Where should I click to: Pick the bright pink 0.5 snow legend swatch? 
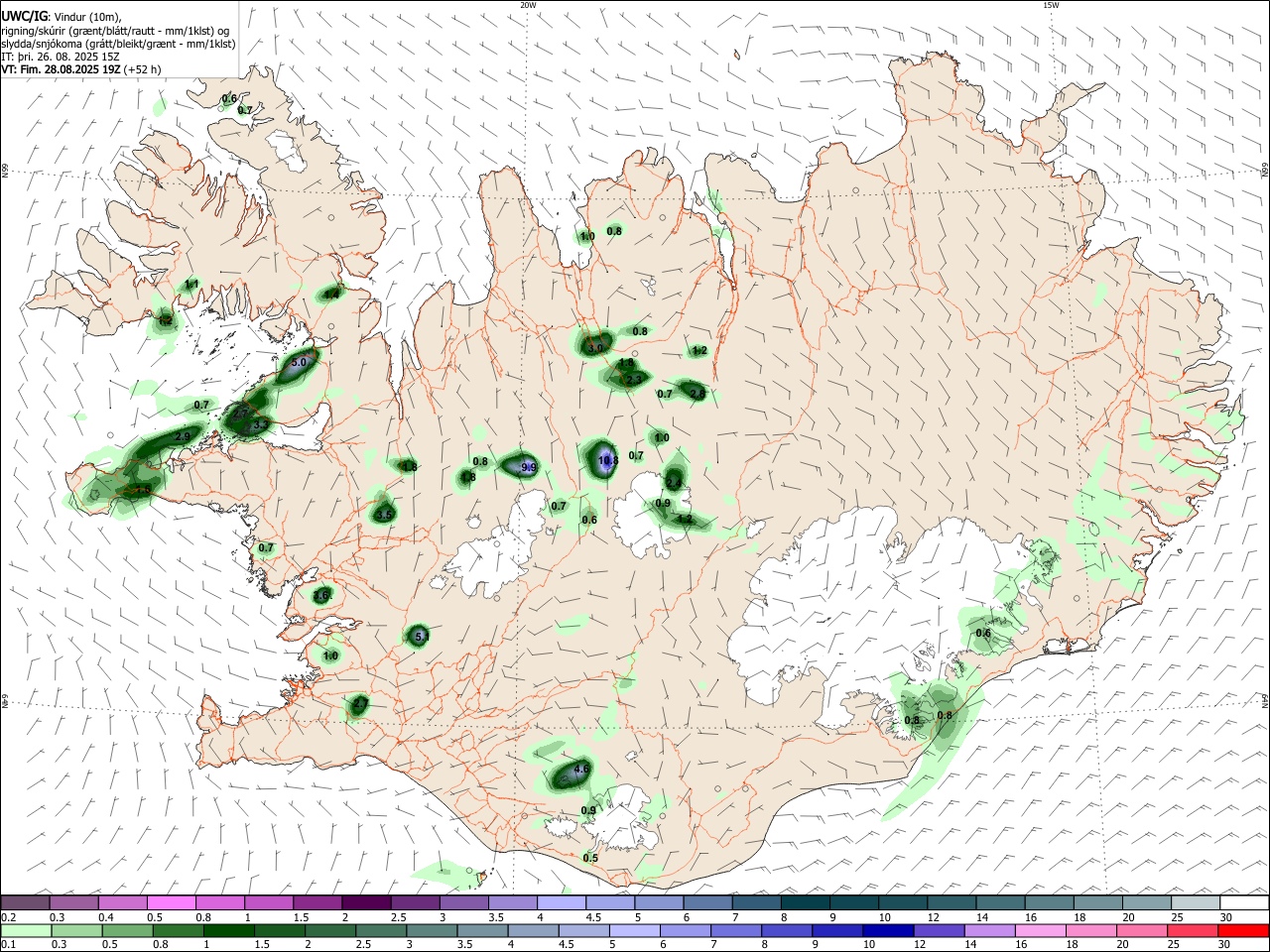coord(171,902)
